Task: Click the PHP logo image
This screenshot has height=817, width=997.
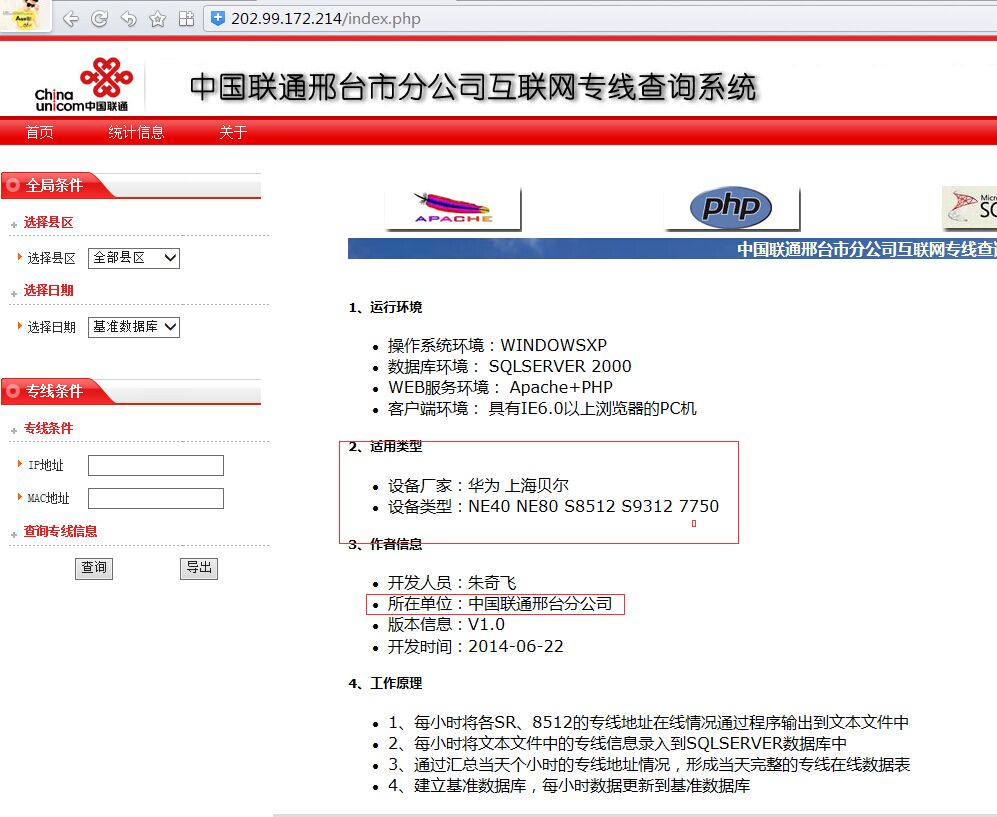Action: [731, 207]
